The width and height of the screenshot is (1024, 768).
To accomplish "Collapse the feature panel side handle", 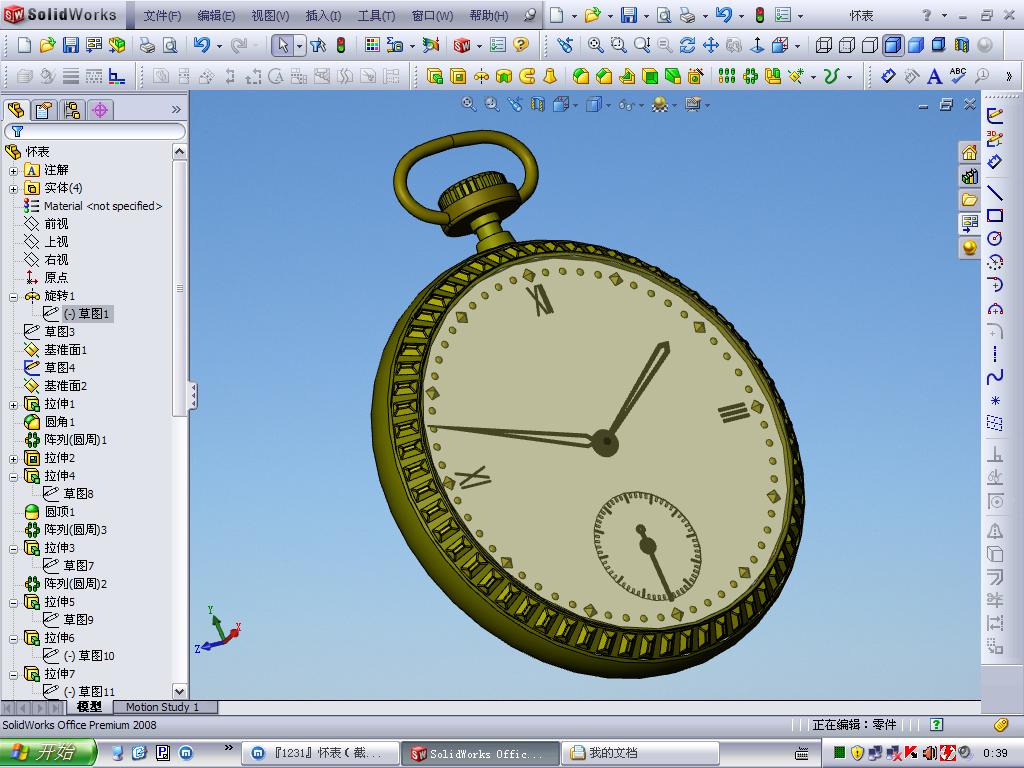I will click(193, 396).
